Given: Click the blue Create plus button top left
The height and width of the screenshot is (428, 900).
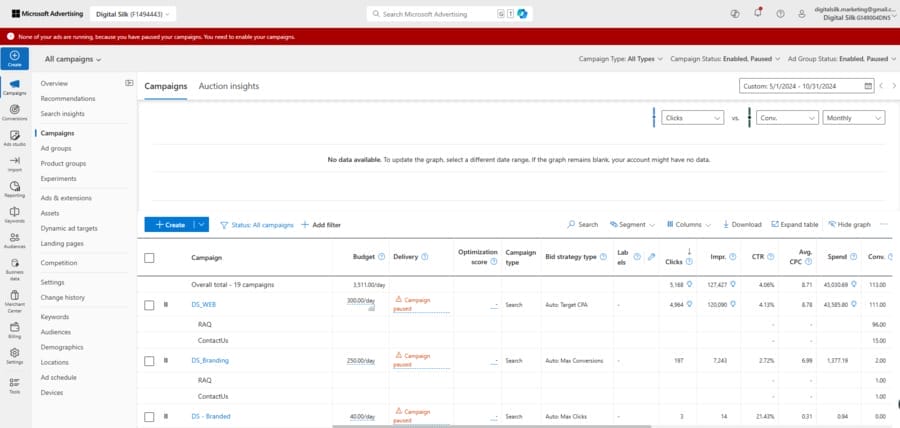Looking at the screenshot, I should [x=14, y=58].
